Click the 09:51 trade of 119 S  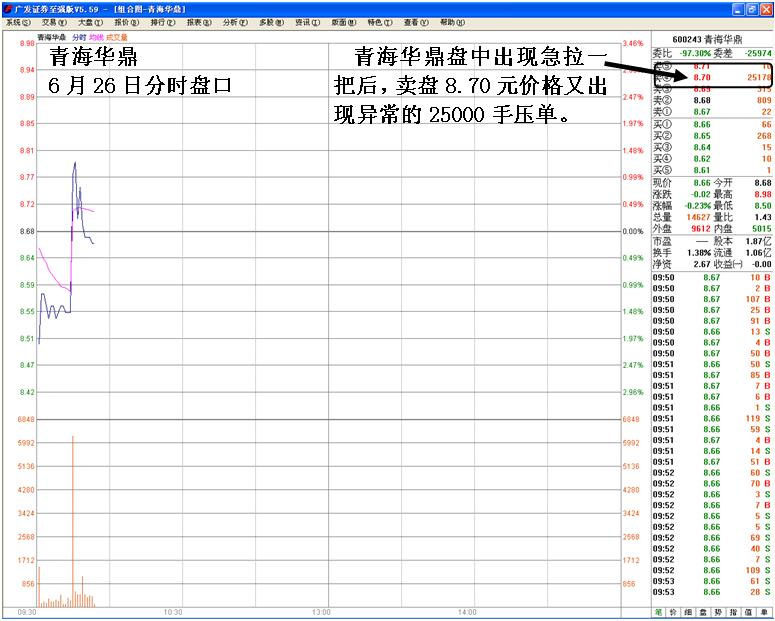[x=712, y=418]
